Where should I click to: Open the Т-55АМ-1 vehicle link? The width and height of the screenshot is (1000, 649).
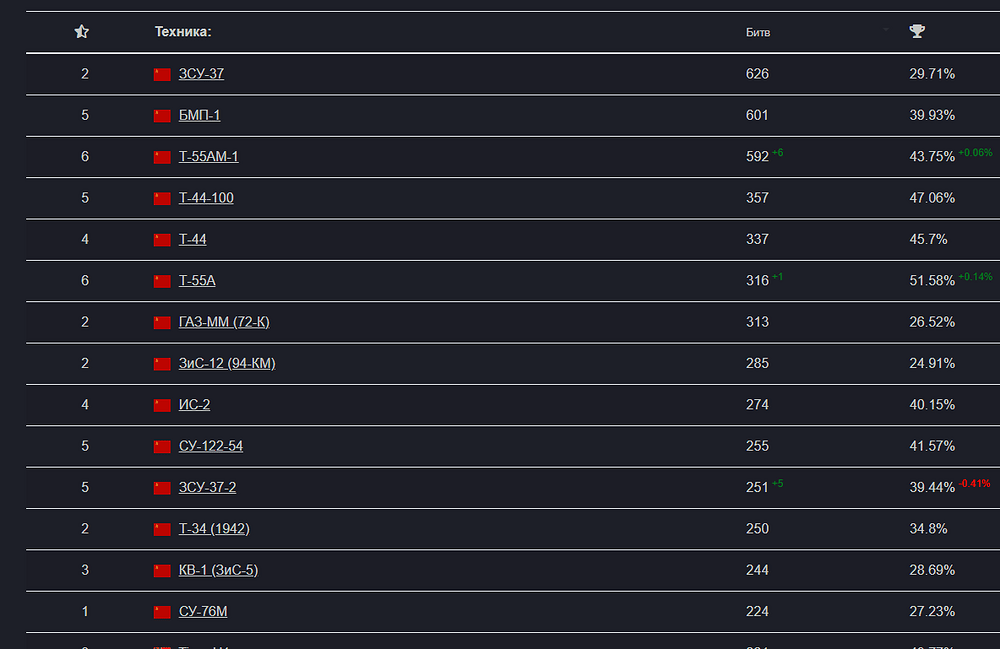point(208,157)
